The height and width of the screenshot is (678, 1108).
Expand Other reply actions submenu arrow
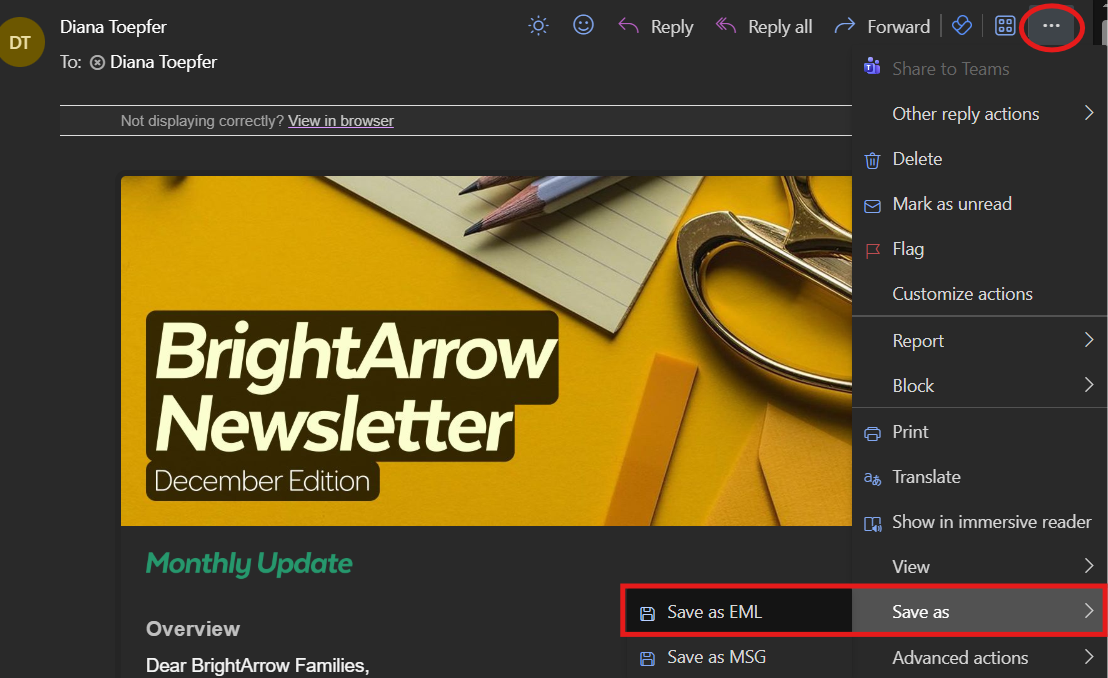click(x=1089, y=113)
